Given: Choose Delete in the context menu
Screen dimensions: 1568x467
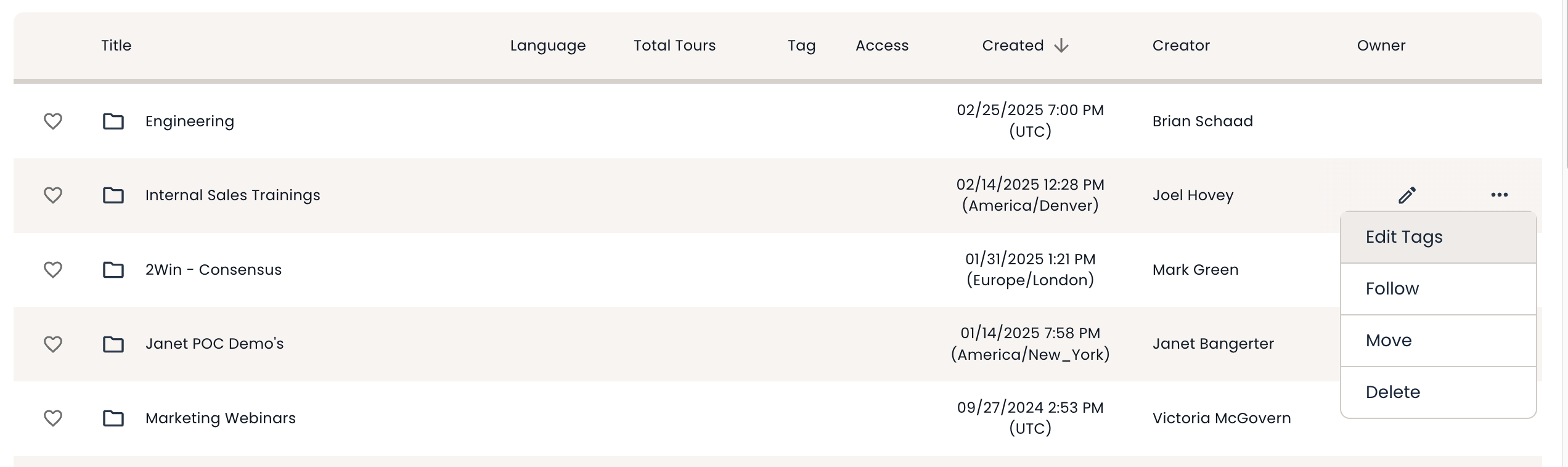Looking at the screenshot, I should [1392, 392].
